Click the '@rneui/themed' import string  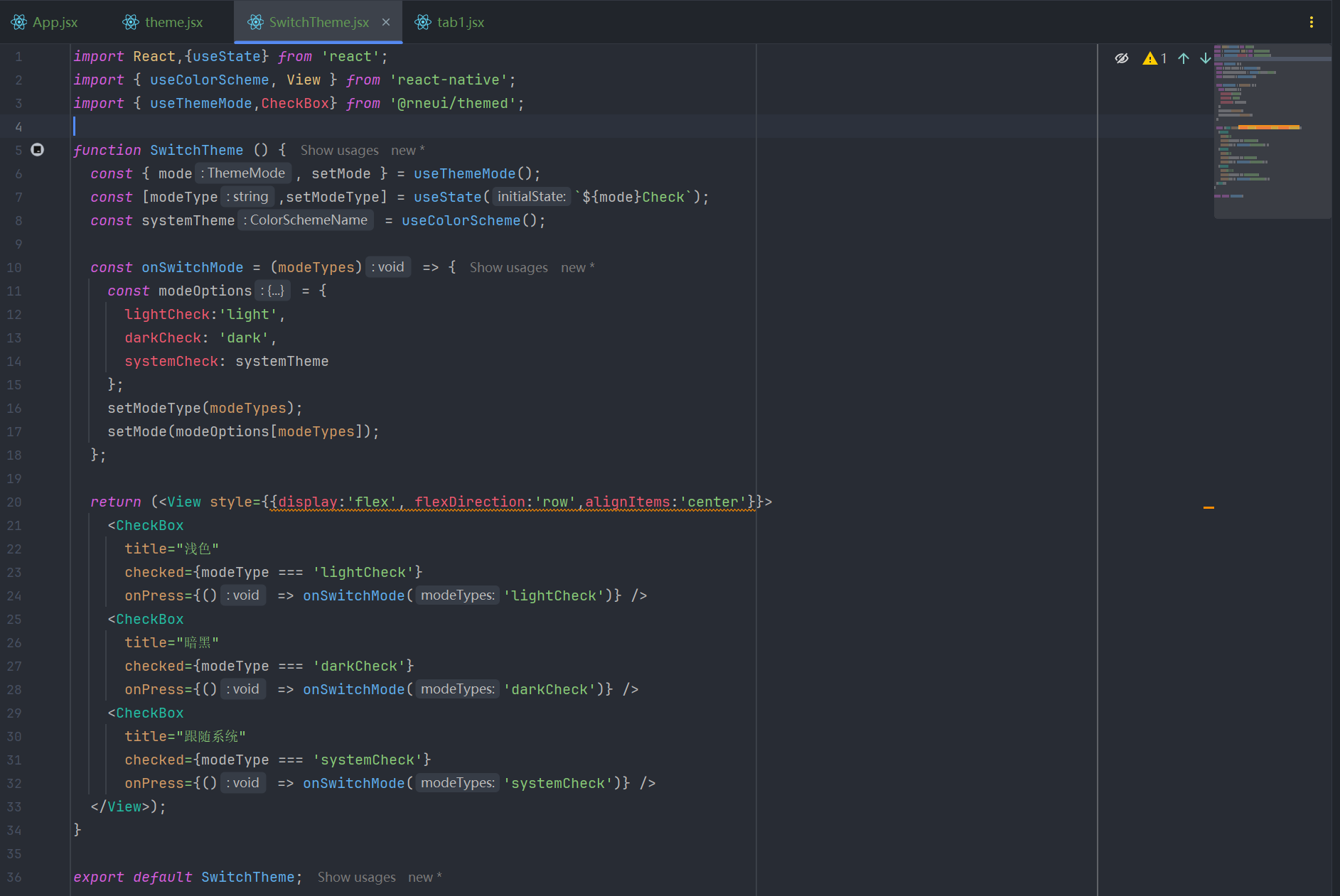point(453,103)
